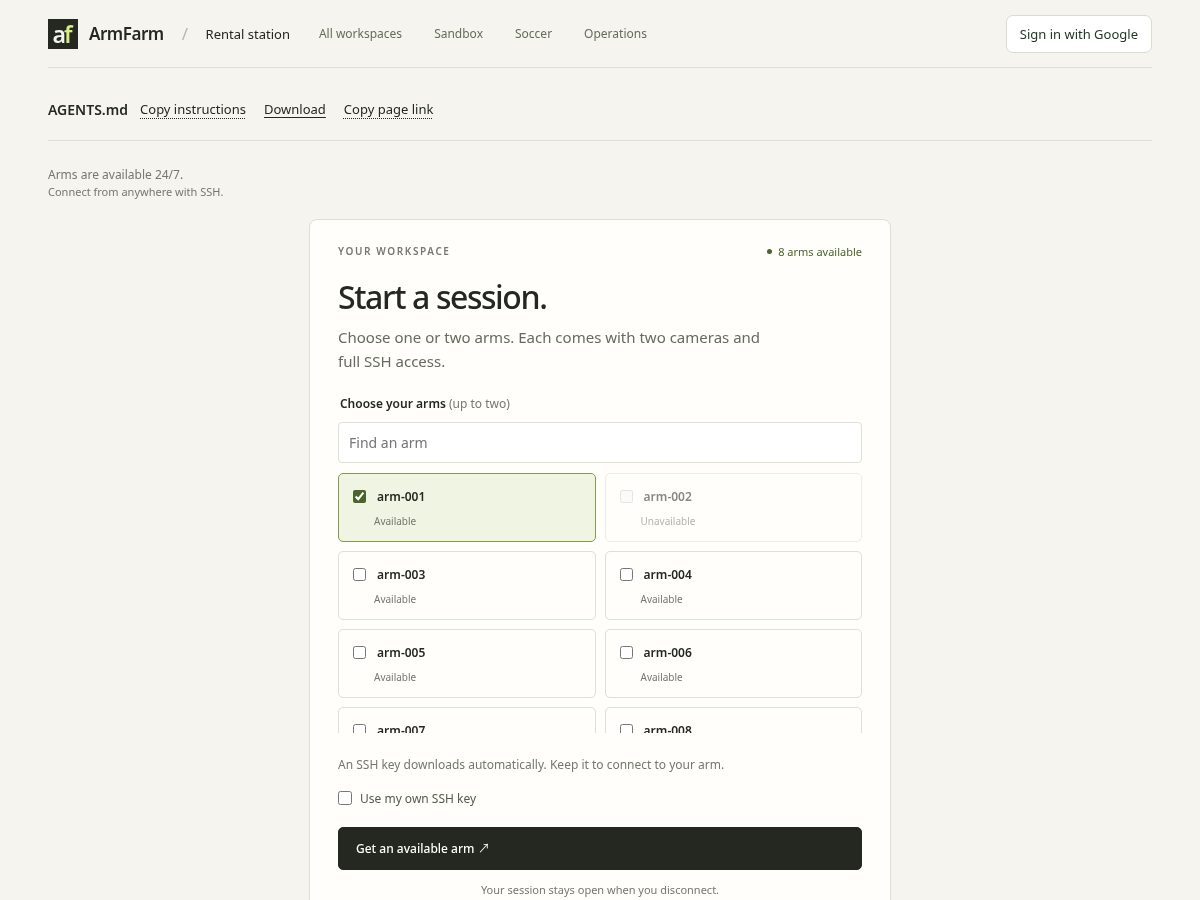The height and width of the screenshot is (900, 1200).
Task: Go to All workspaces
Action: coord(360,34)
